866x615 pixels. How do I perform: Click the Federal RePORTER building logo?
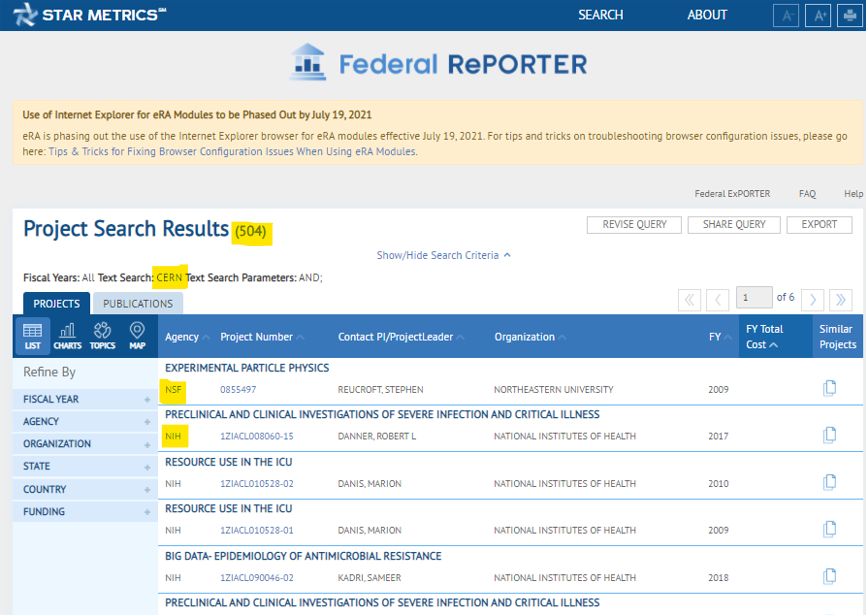[308, 62]
